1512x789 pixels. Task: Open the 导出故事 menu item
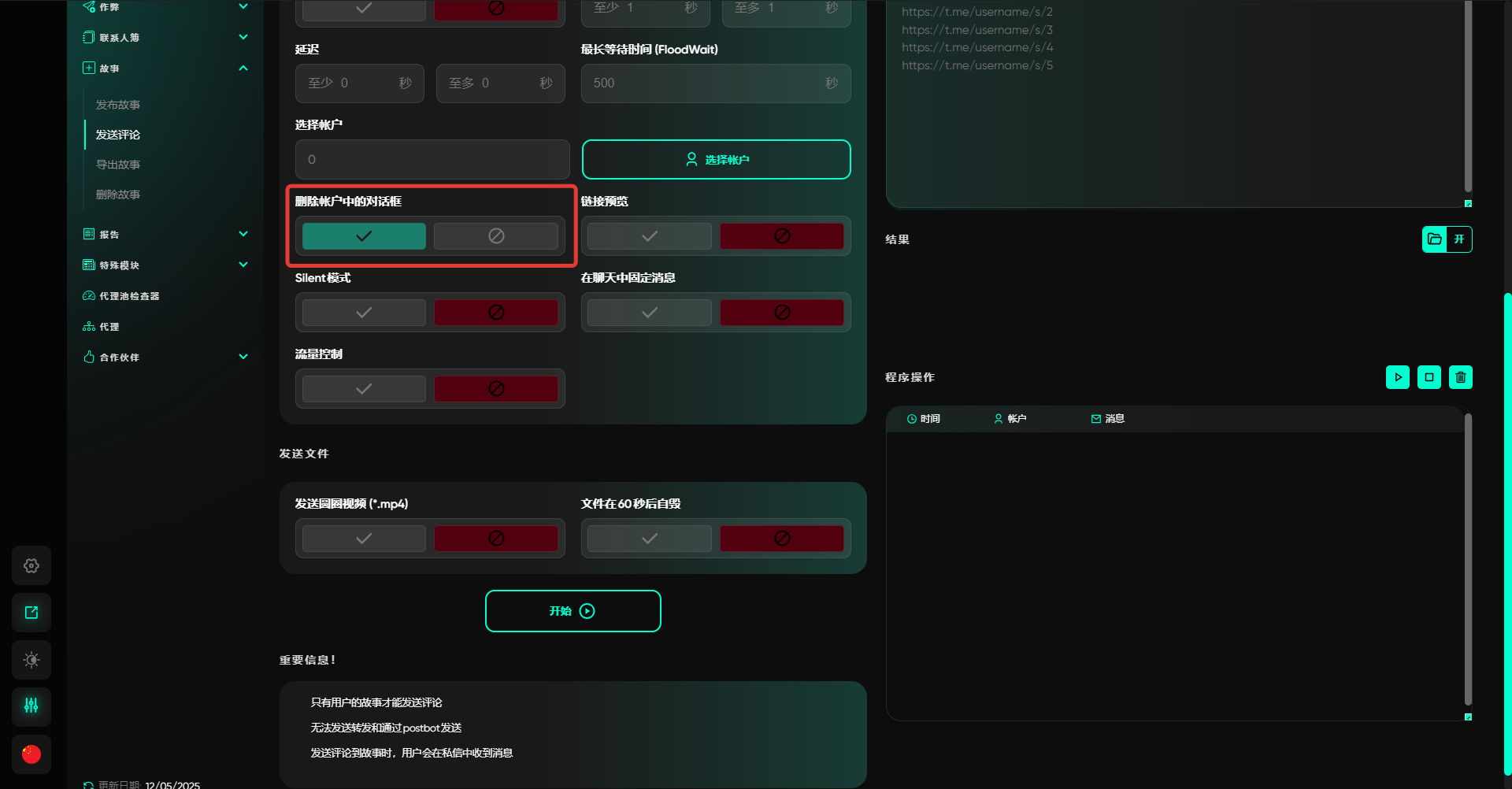click(x=118, y=165)
